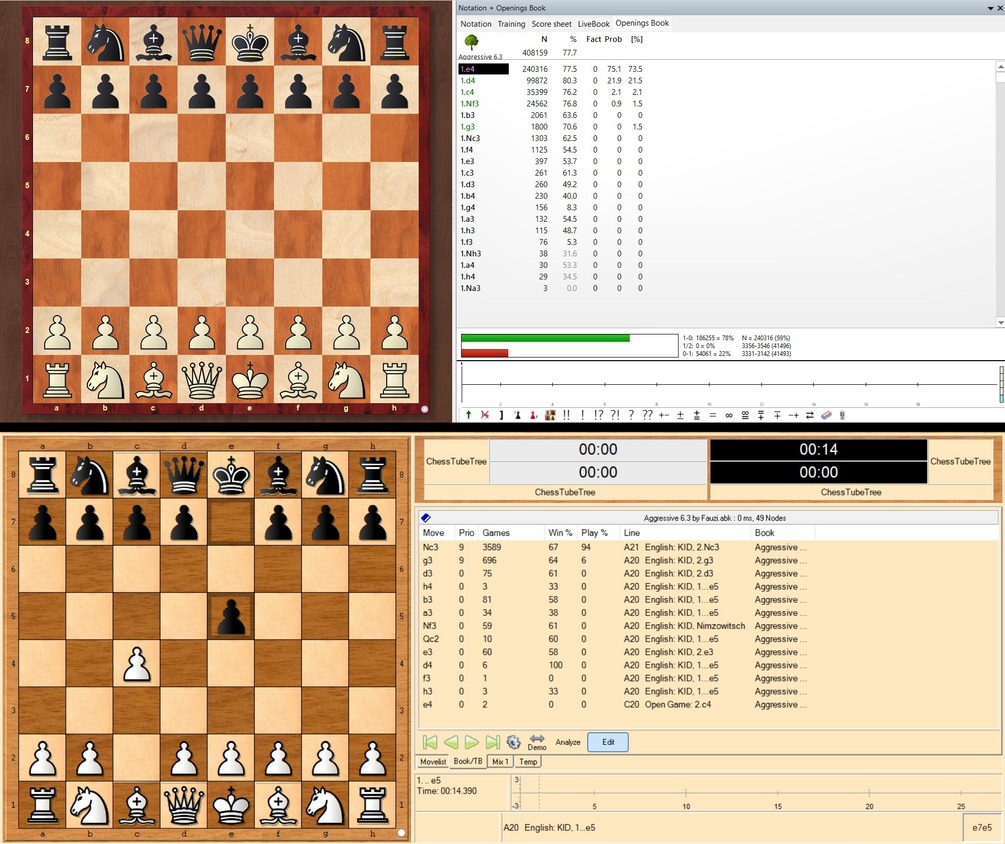
Task: Click the red crossed-out delete variation icon
Action: coord(485,415)
